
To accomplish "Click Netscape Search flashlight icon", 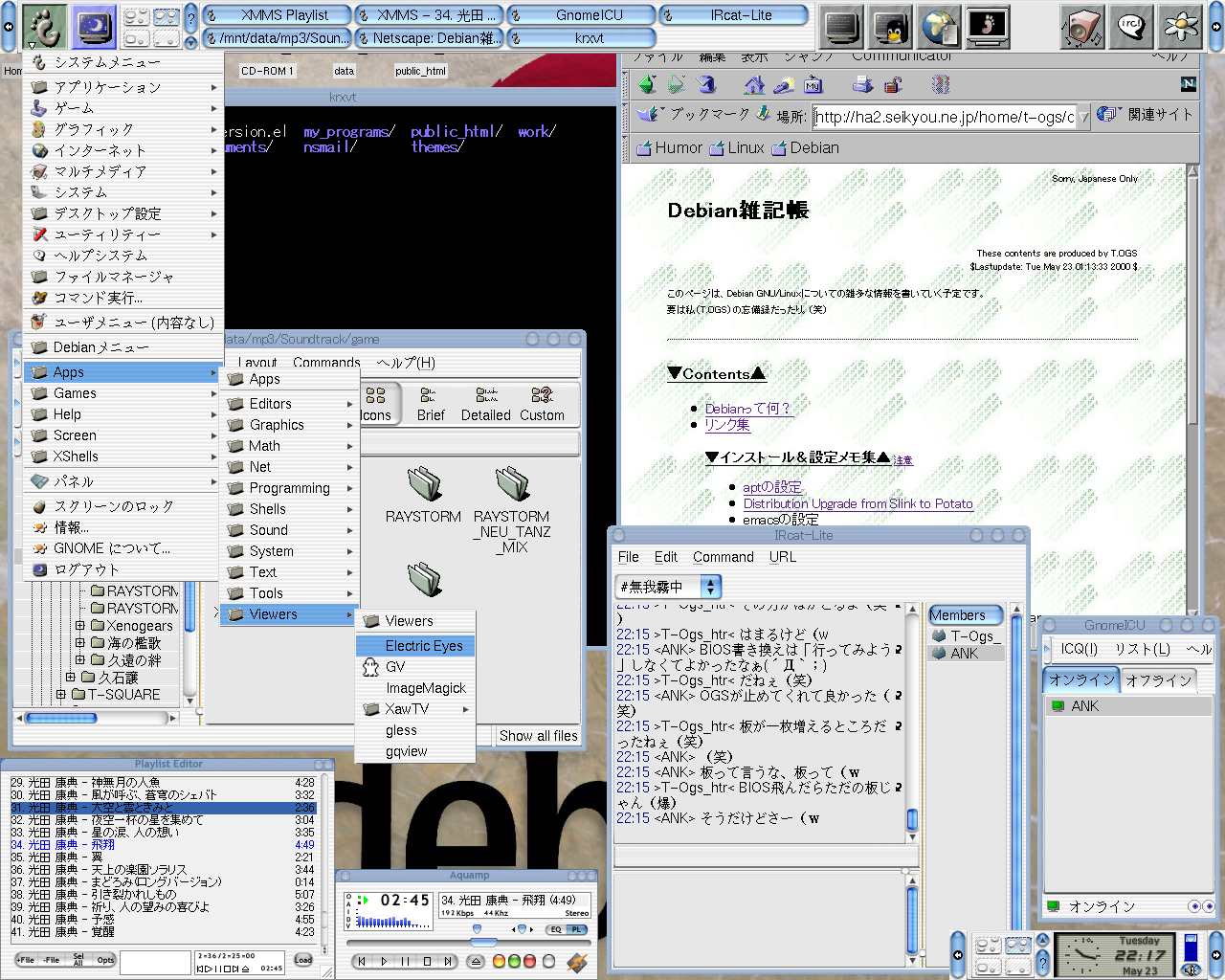I will 783,85.
